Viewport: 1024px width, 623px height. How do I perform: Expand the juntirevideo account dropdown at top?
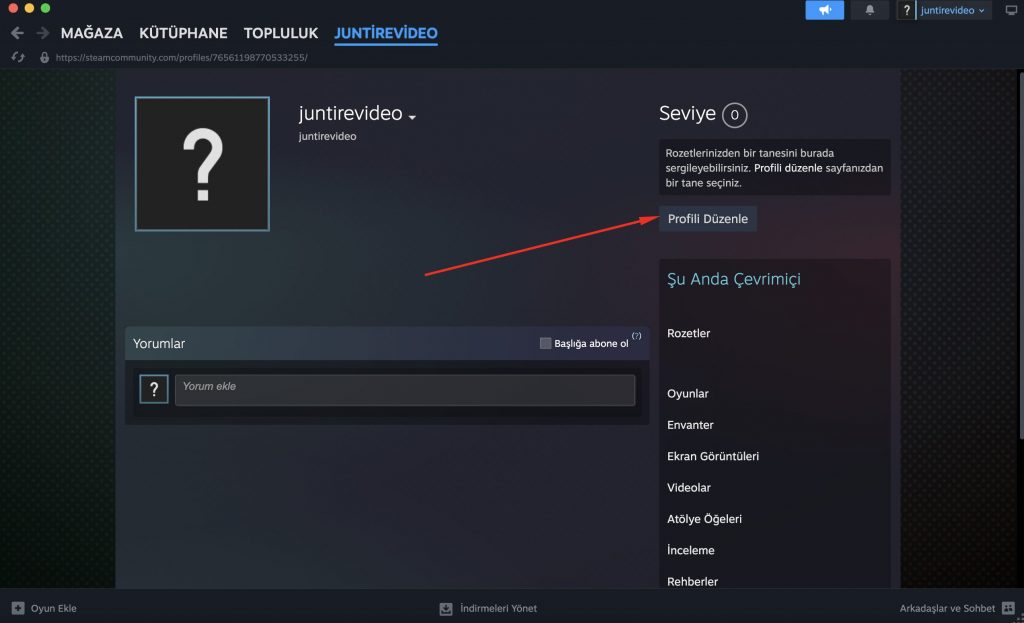click(953, 10)
